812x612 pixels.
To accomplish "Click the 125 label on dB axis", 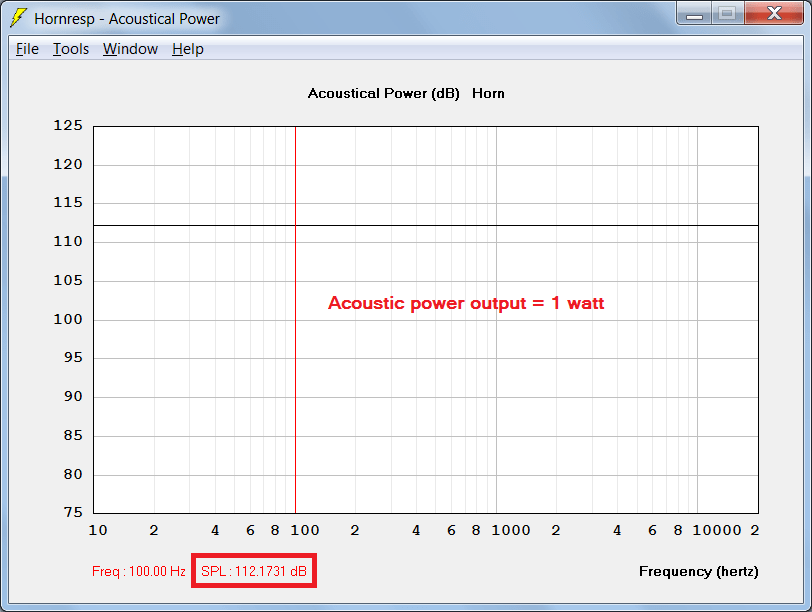I will pyautogui.click(x=68, y=125).
